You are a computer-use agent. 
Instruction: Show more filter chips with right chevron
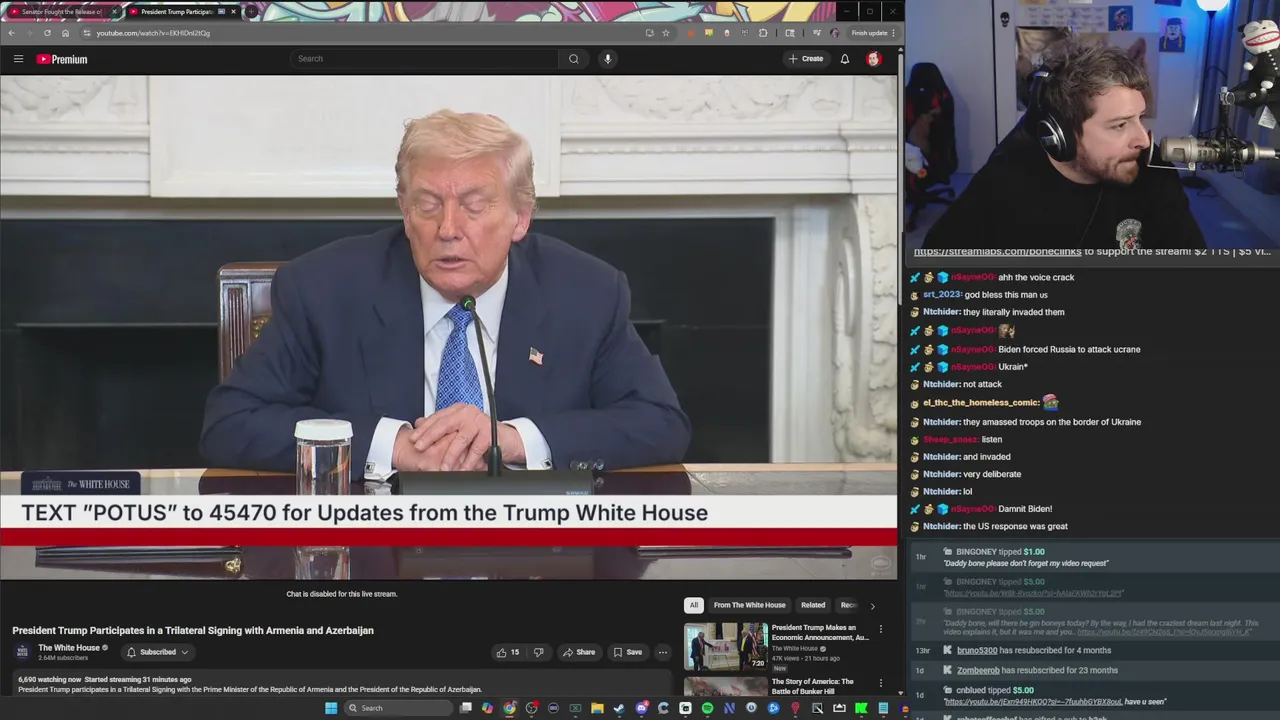(872, 605)
